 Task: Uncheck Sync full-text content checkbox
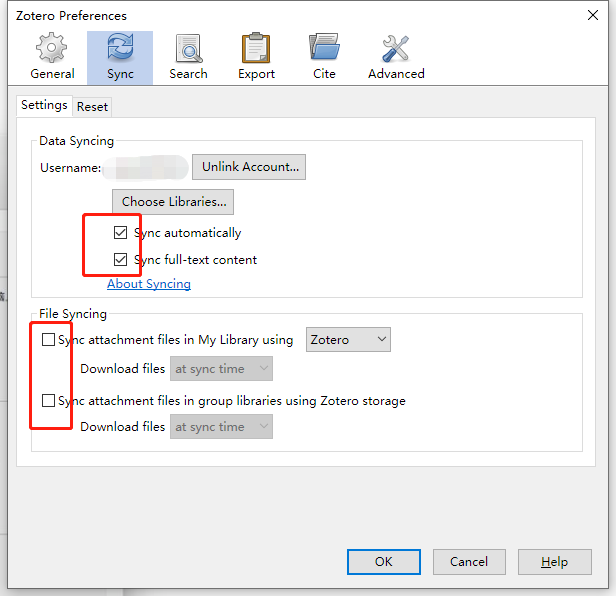click(120, 259)
